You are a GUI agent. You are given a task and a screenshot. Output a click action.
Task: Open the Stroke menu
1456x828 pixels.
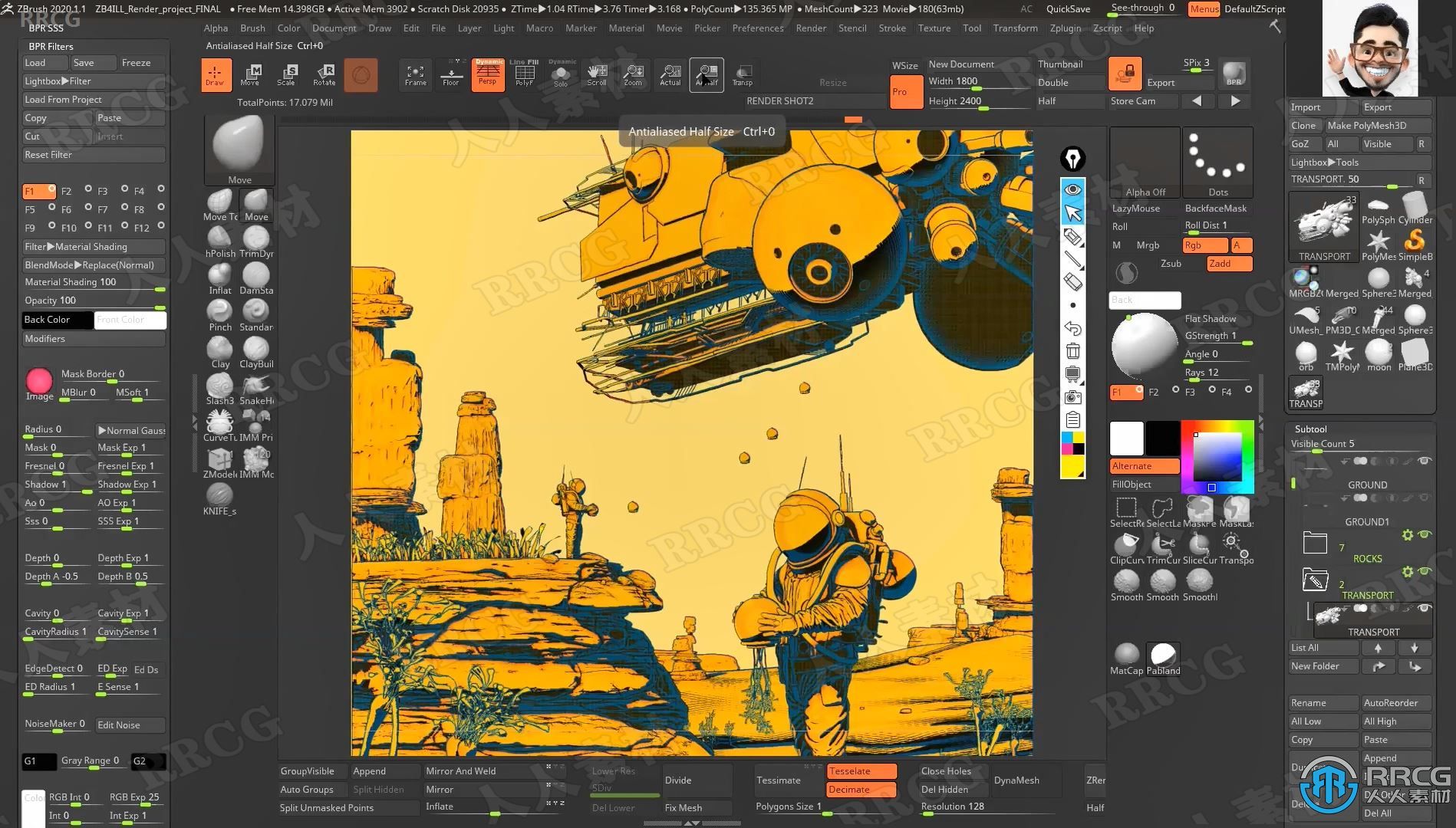(x=892, y=28)
